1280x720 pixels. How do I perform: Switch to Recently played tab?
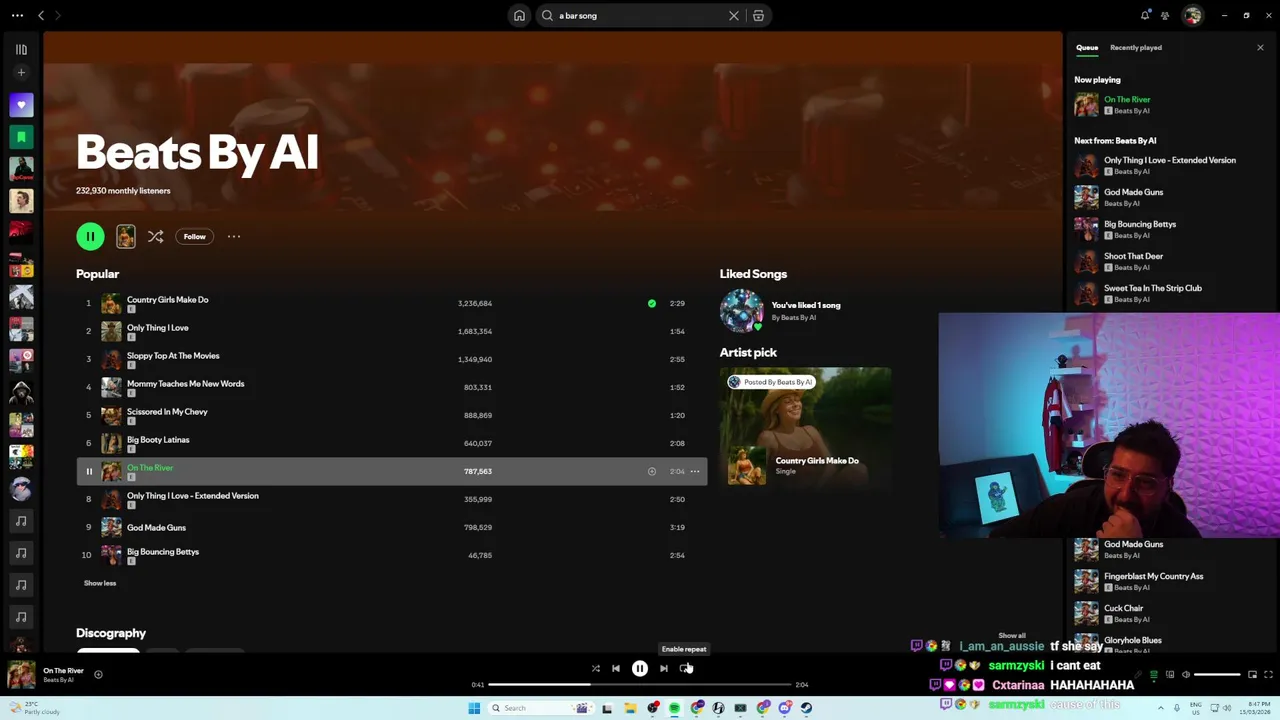pos(1136,47)
